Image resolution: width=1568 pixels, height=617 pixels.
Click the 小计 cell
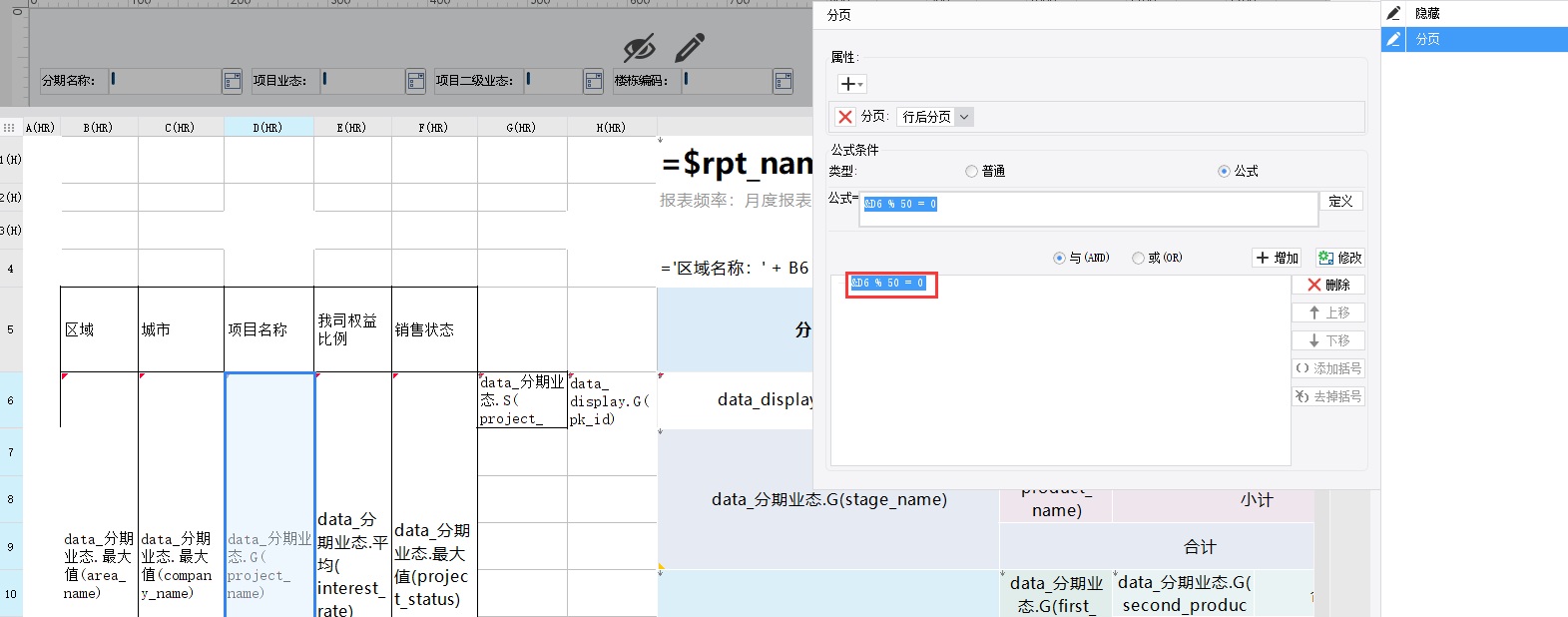tap(1257, 499)
